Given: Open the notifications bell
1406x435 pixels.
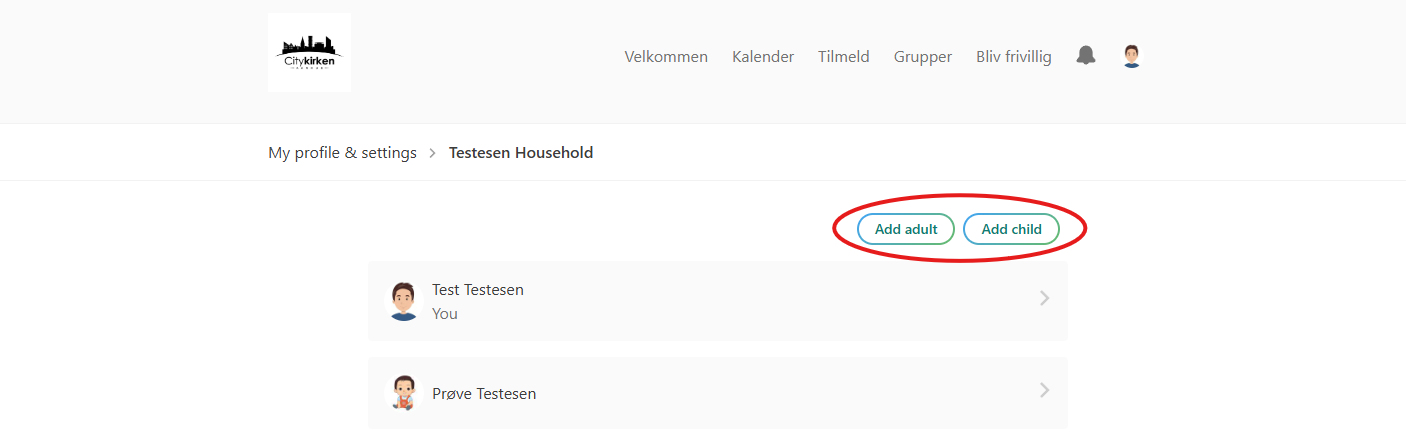Looking at the screenshot, I should pos(1086,56).
